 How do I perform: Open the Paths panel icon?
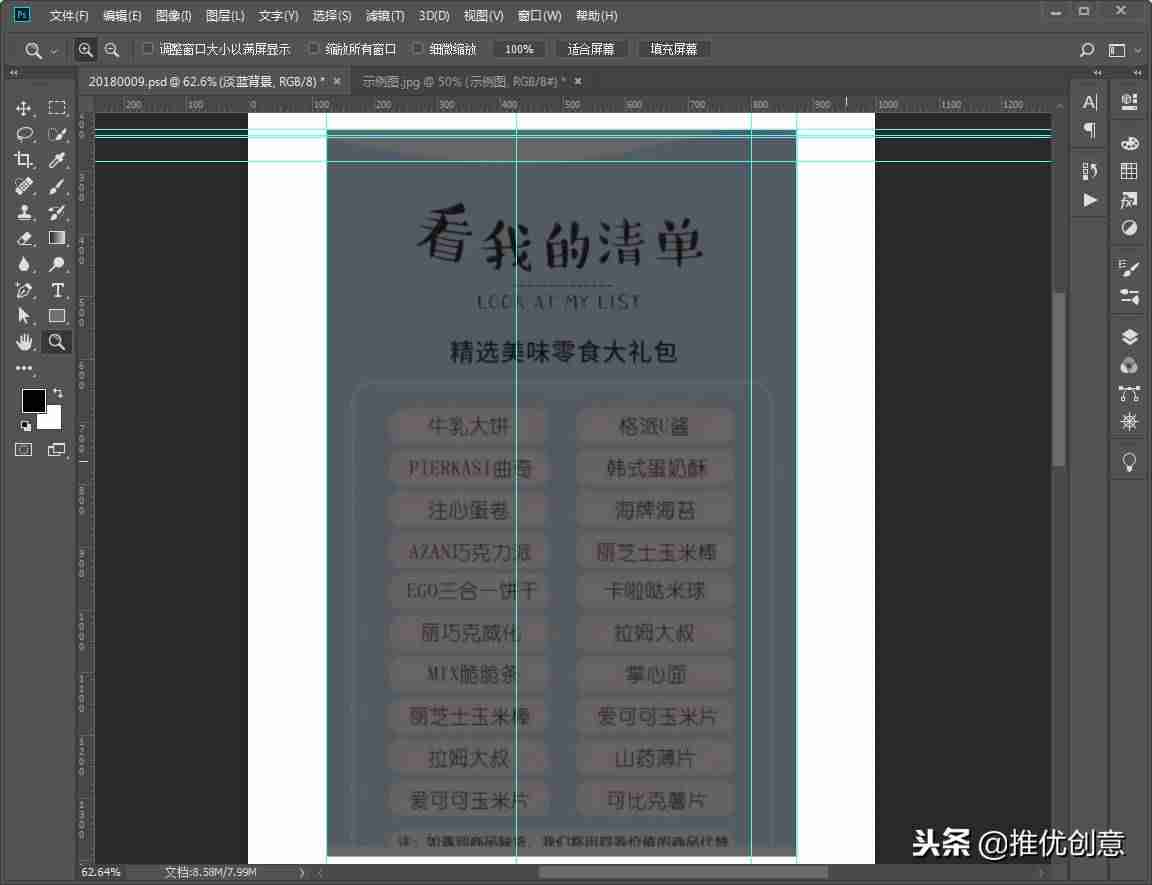click(x=1129, y=394)
